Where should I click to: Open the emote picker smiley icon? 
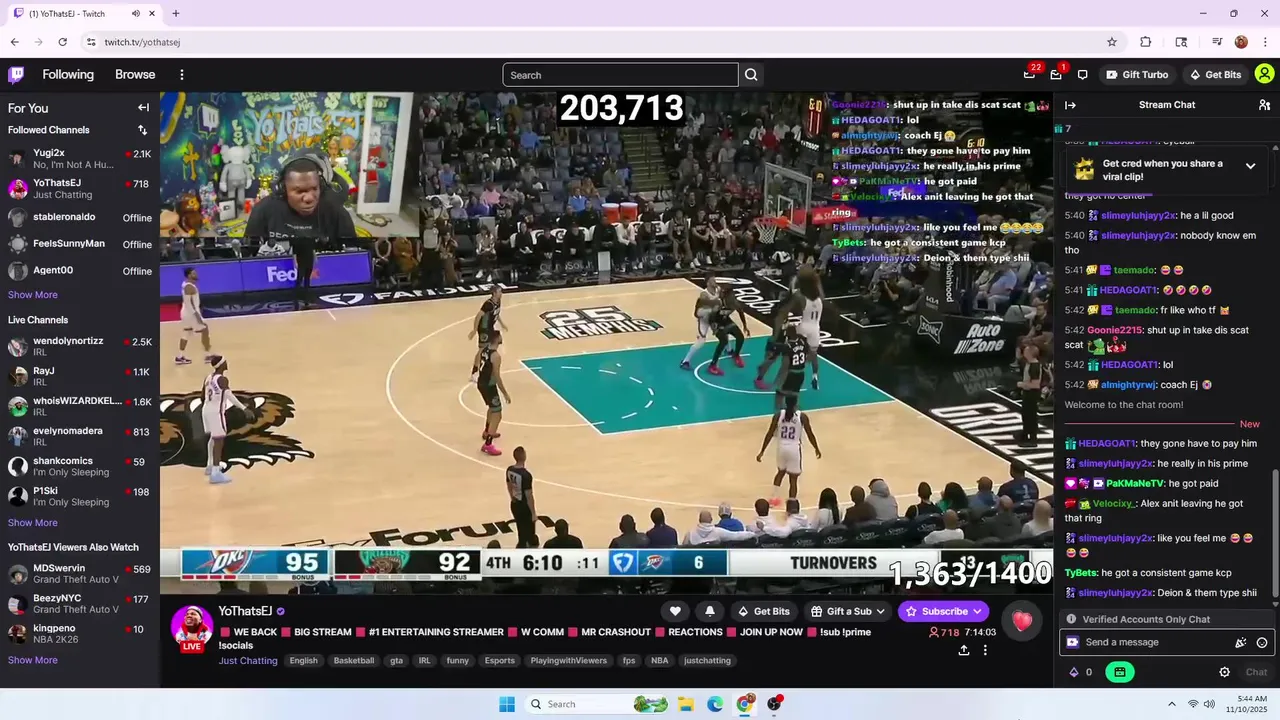click(1262, 642)
